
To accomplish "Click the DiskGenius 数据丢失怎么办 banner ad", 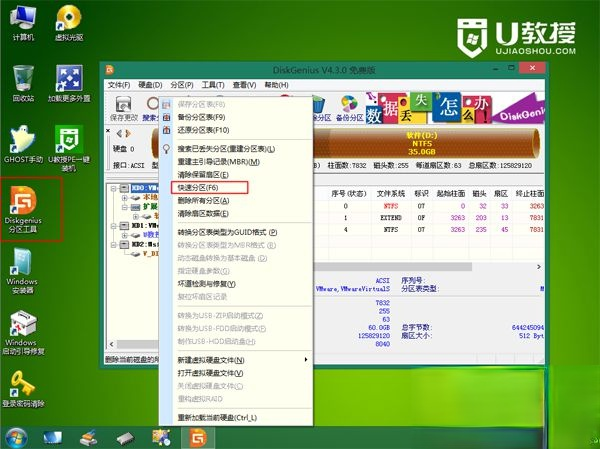I will click(x=455, y=108).
